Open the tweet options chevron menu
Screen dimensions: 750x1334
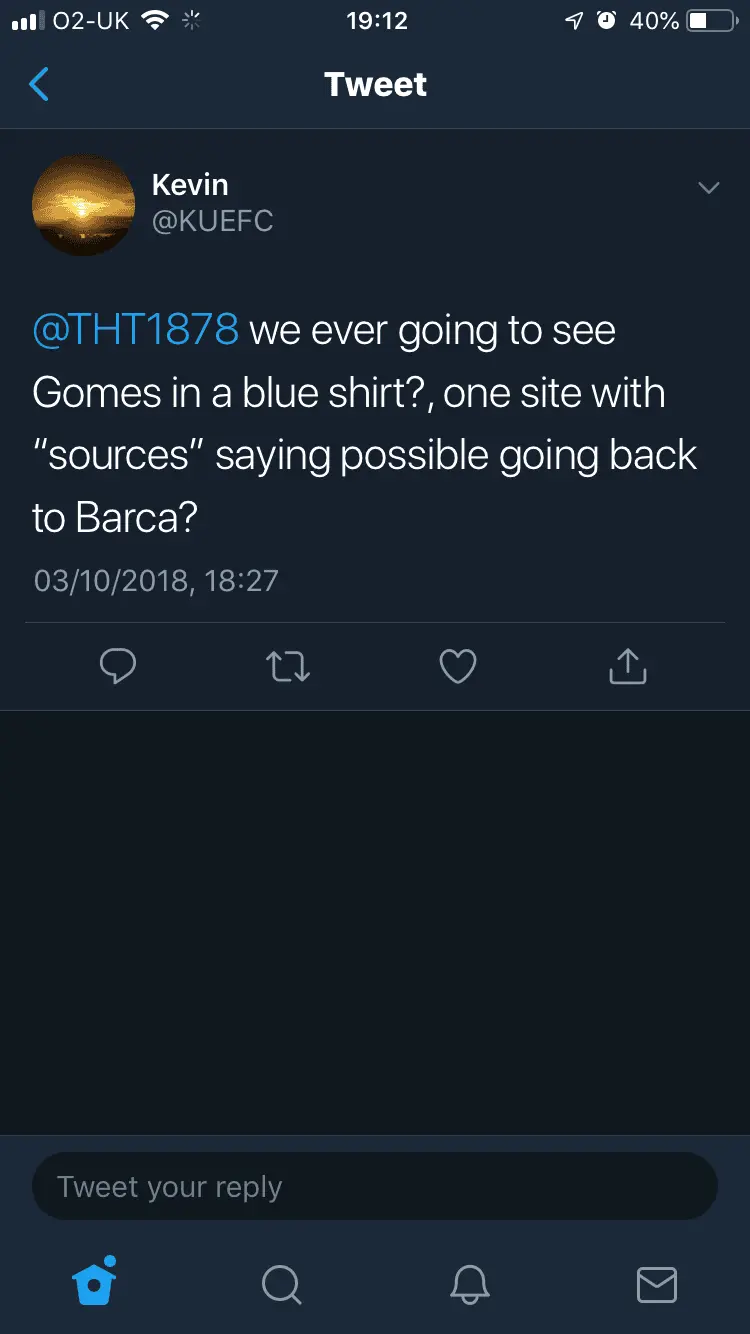708,188
